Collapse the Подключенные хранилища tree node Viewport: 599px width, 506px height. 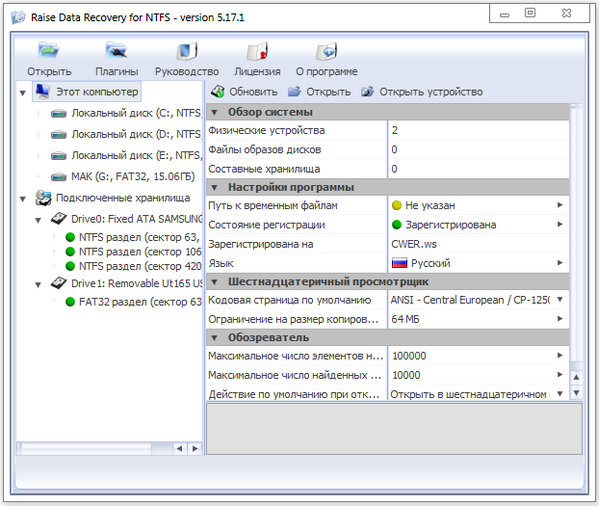(x=23, y=199)
